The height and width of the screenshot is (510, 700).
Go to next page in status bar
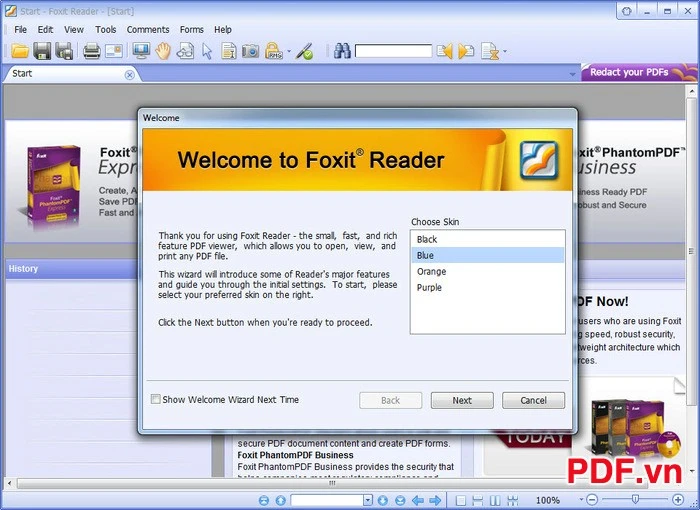pyautogui.click(x=383, y=500)
